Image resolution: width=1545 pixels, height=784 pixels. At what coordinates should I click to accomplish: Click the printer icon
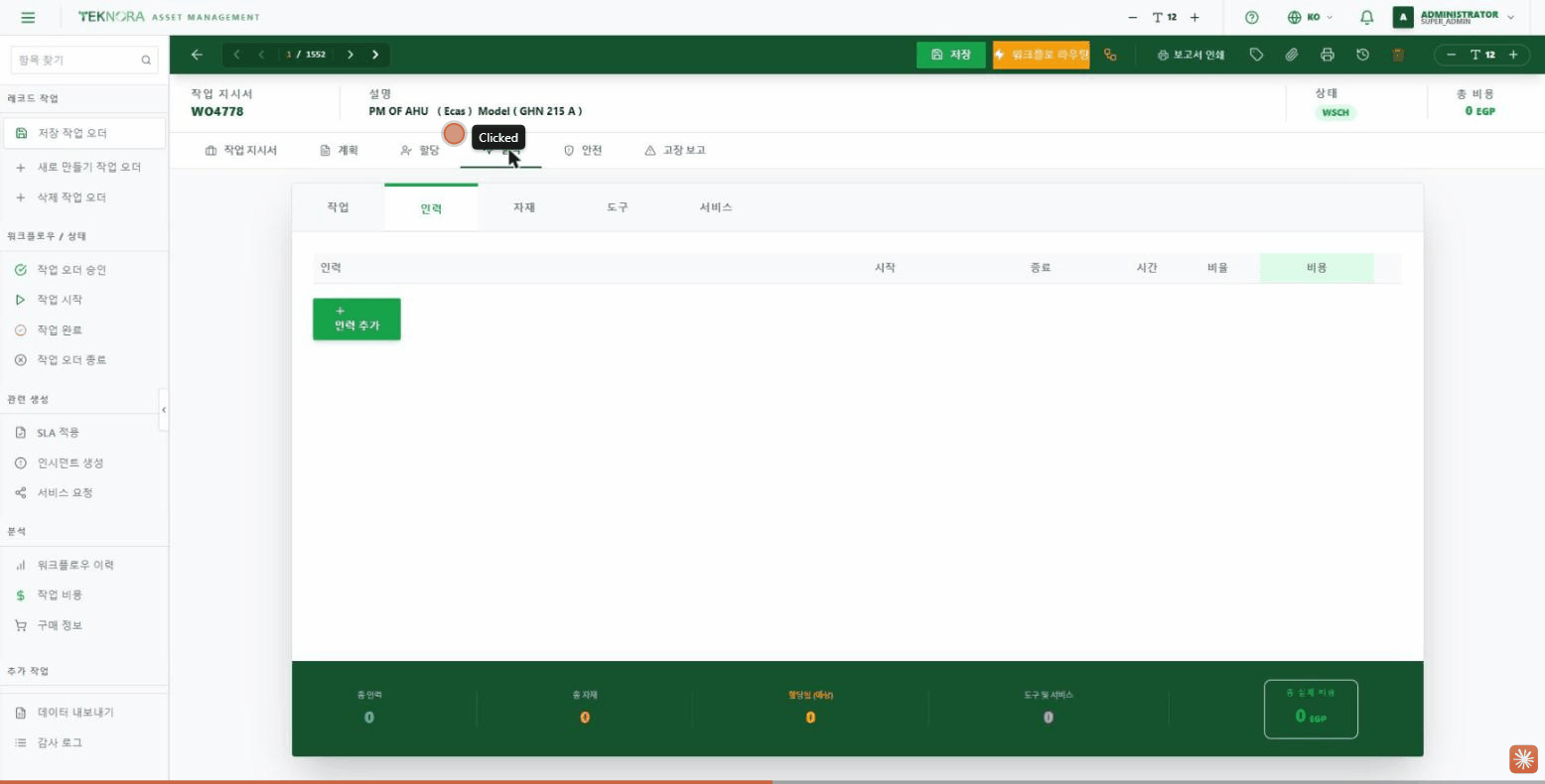point(1328,55)
